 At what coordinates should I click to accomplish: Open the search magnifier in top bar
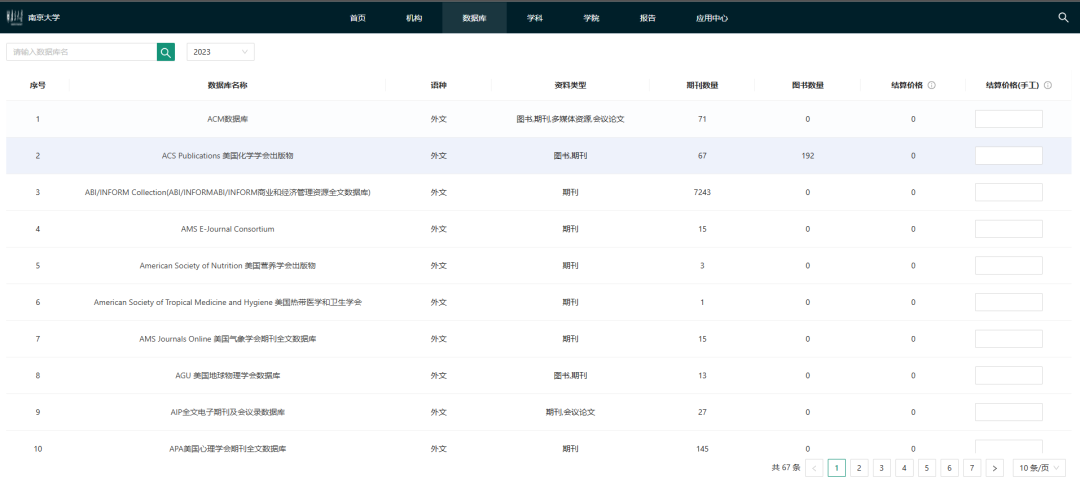click(x=1063, y=18)
